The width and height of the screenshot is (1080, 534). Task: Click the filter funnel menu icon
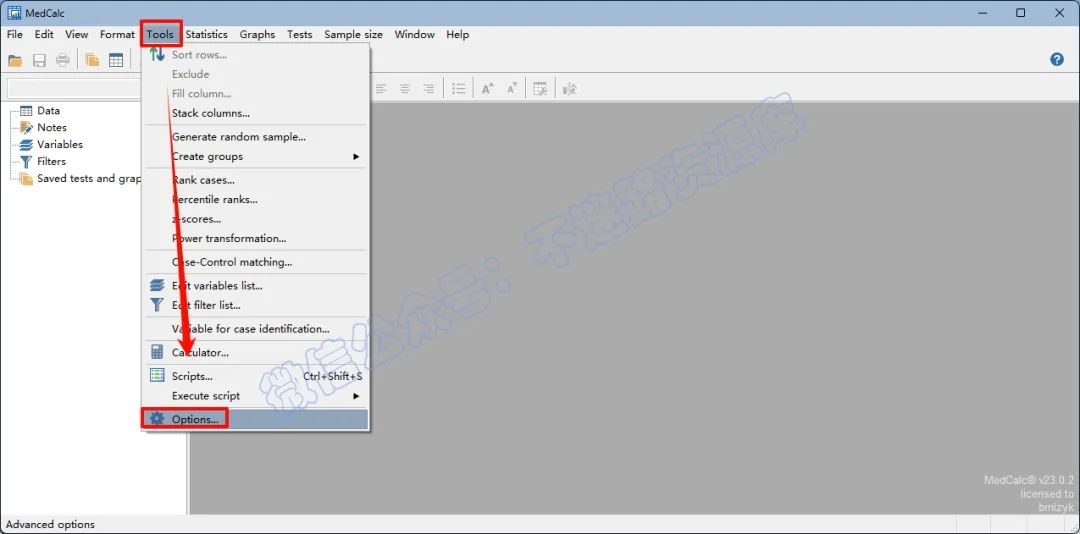click(x=157, y=305)
